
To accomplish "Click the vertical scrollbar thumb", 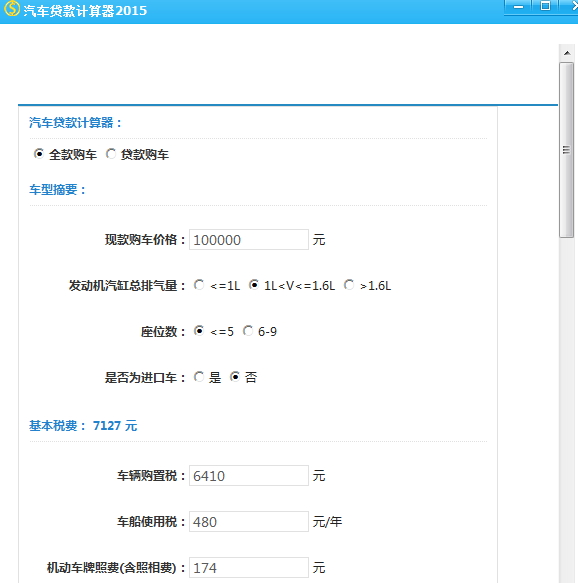I will pos(566,150).
